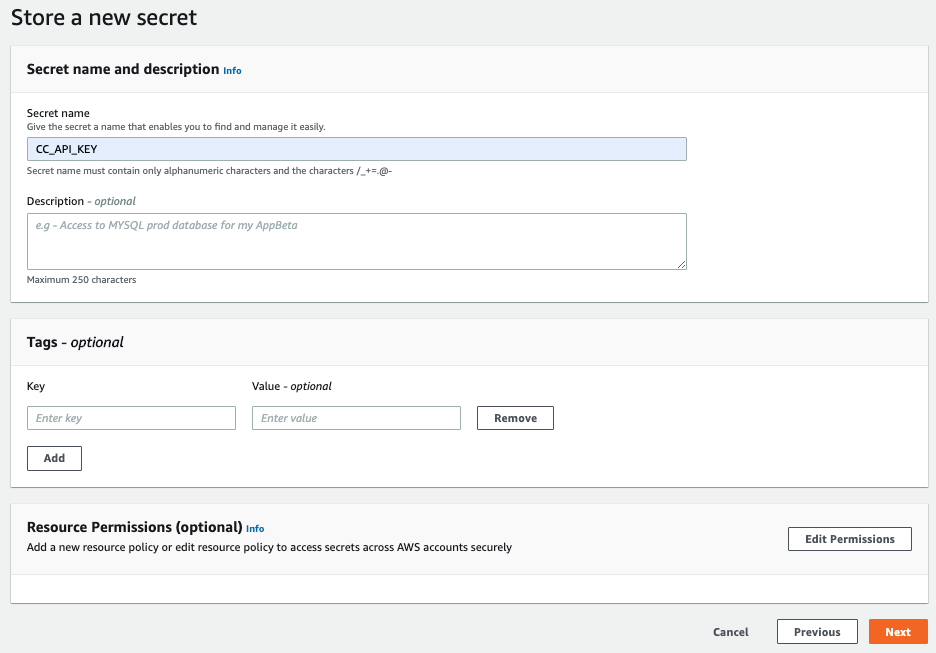The width and height of the screenshot is (936, 653).
Task: Grab the Description text area resize handle
Action: coord(681,264)
